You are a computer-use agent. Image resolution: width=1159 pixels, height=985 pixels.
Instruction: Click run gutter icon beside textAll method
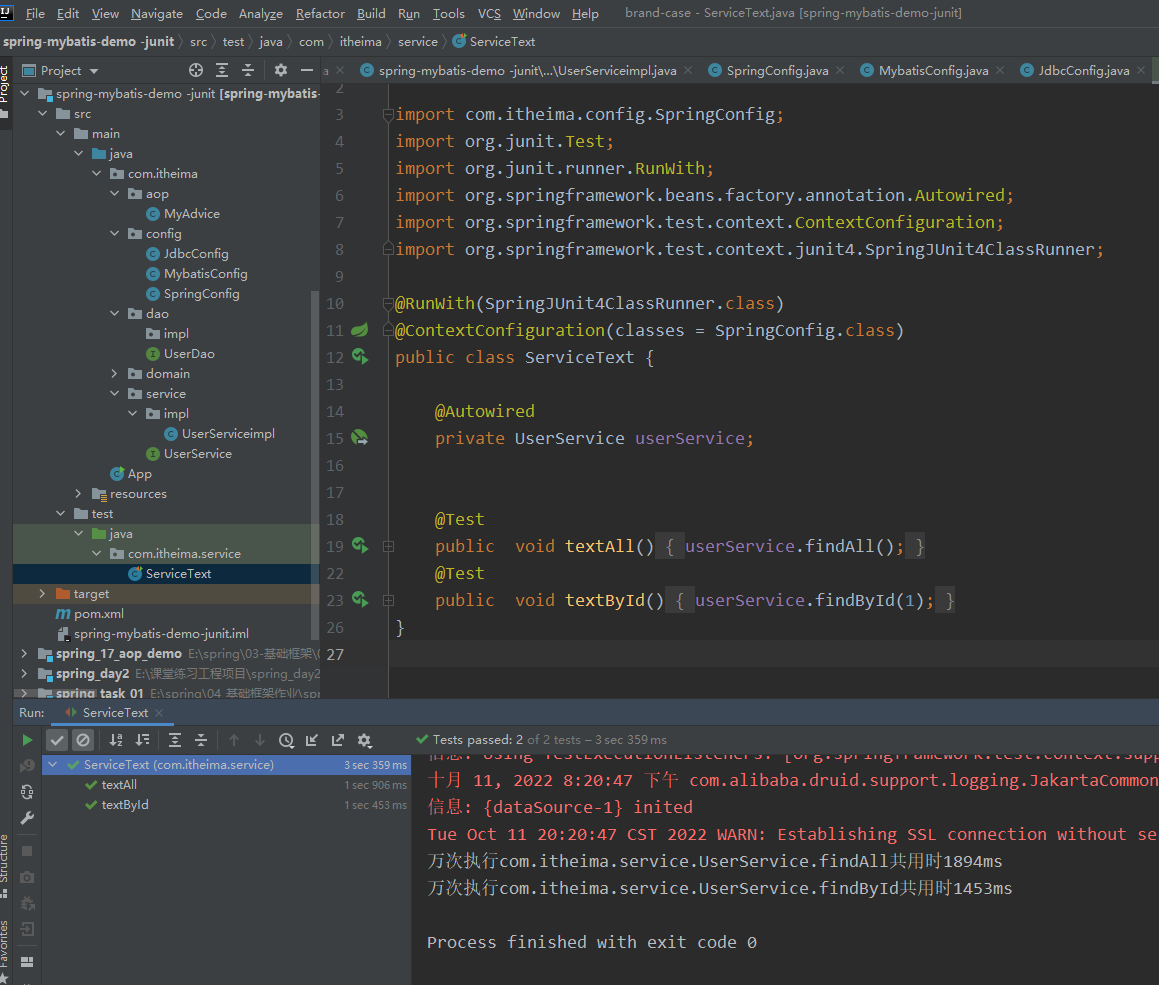click(x=359, y=546)
